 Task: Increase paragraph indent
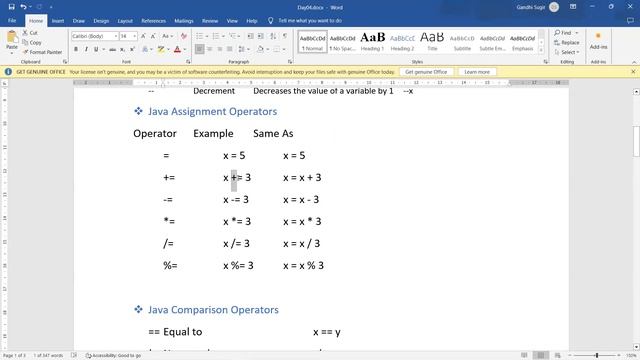[260, 36]
